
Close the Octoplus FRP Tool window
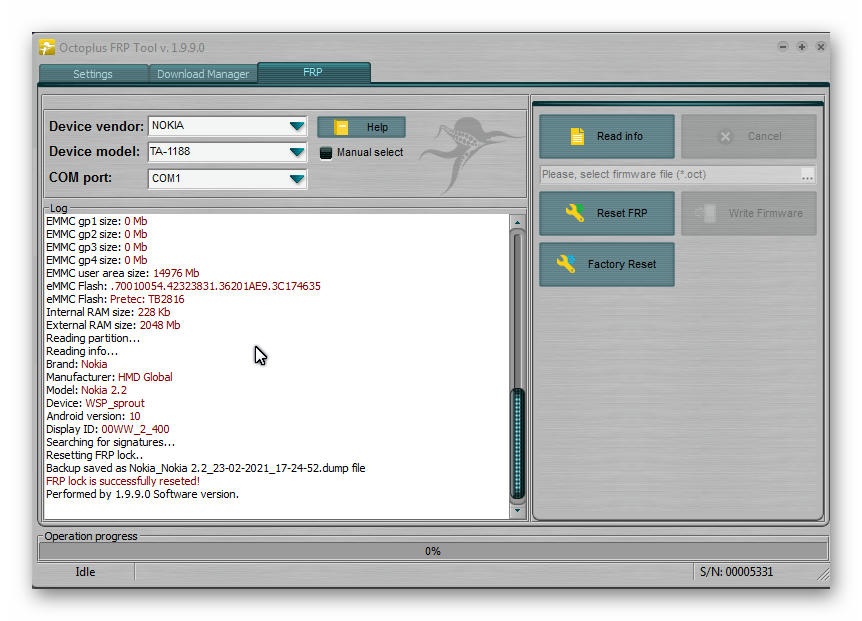[820, 47]
